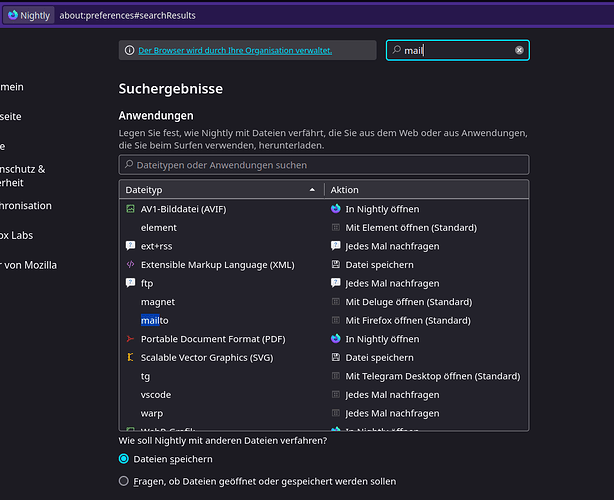Click app icon beside 'Mit Telegram Desktop öffnen'
Image resolution: width=614 pixels, height=500 pixels.
coord(336,376)
